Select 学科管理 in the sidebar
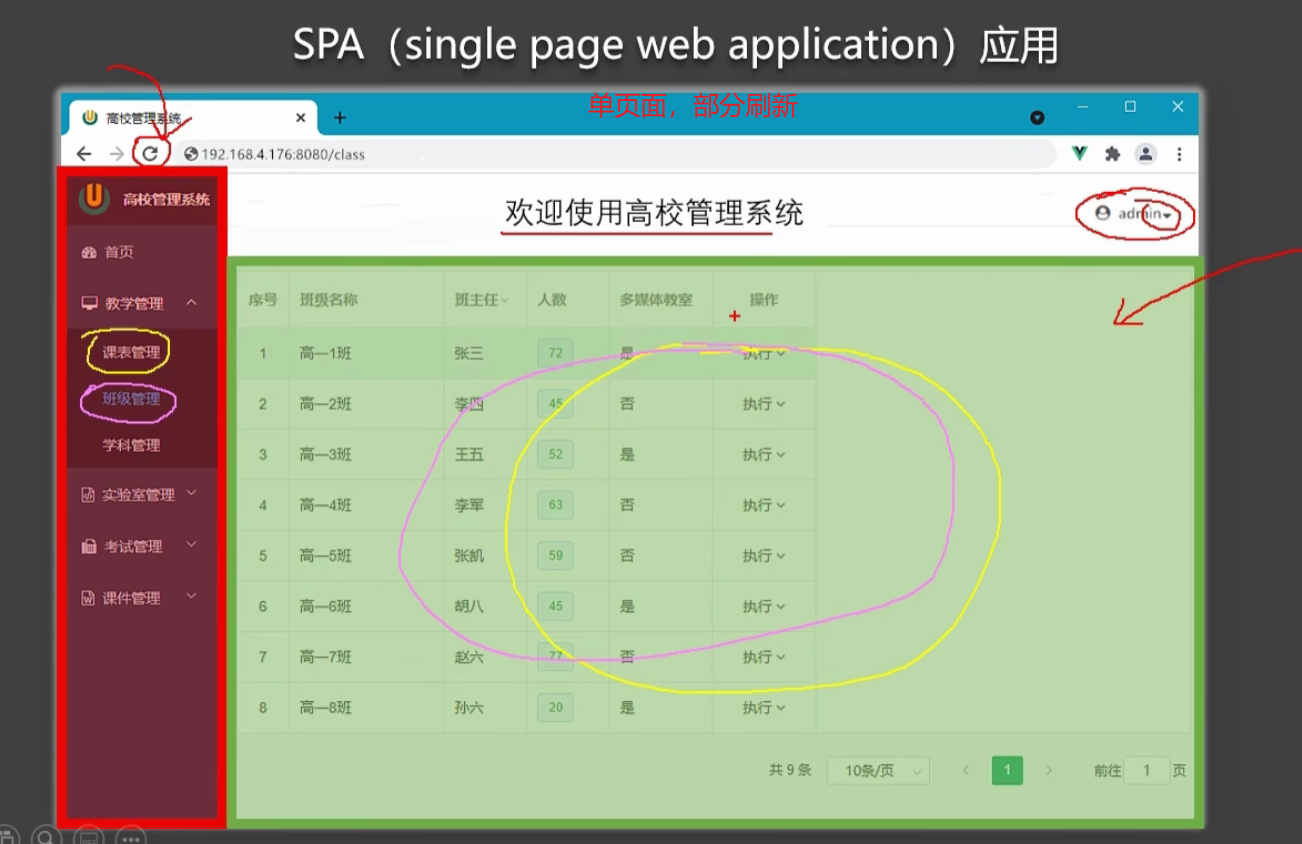1302x844 pixels. click(x=131, y=445)
